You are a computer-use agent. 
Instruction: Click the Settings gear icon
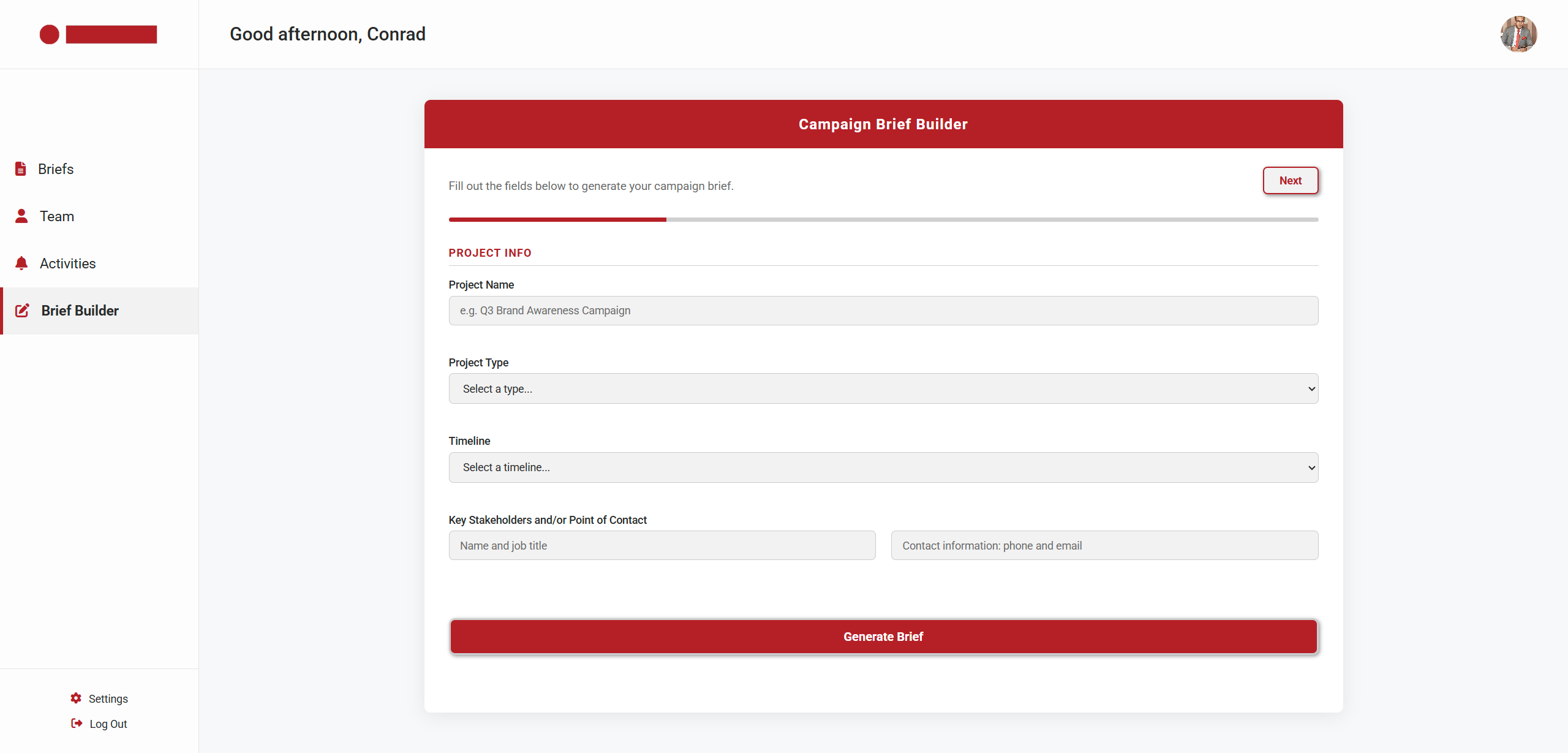(76, 698)
